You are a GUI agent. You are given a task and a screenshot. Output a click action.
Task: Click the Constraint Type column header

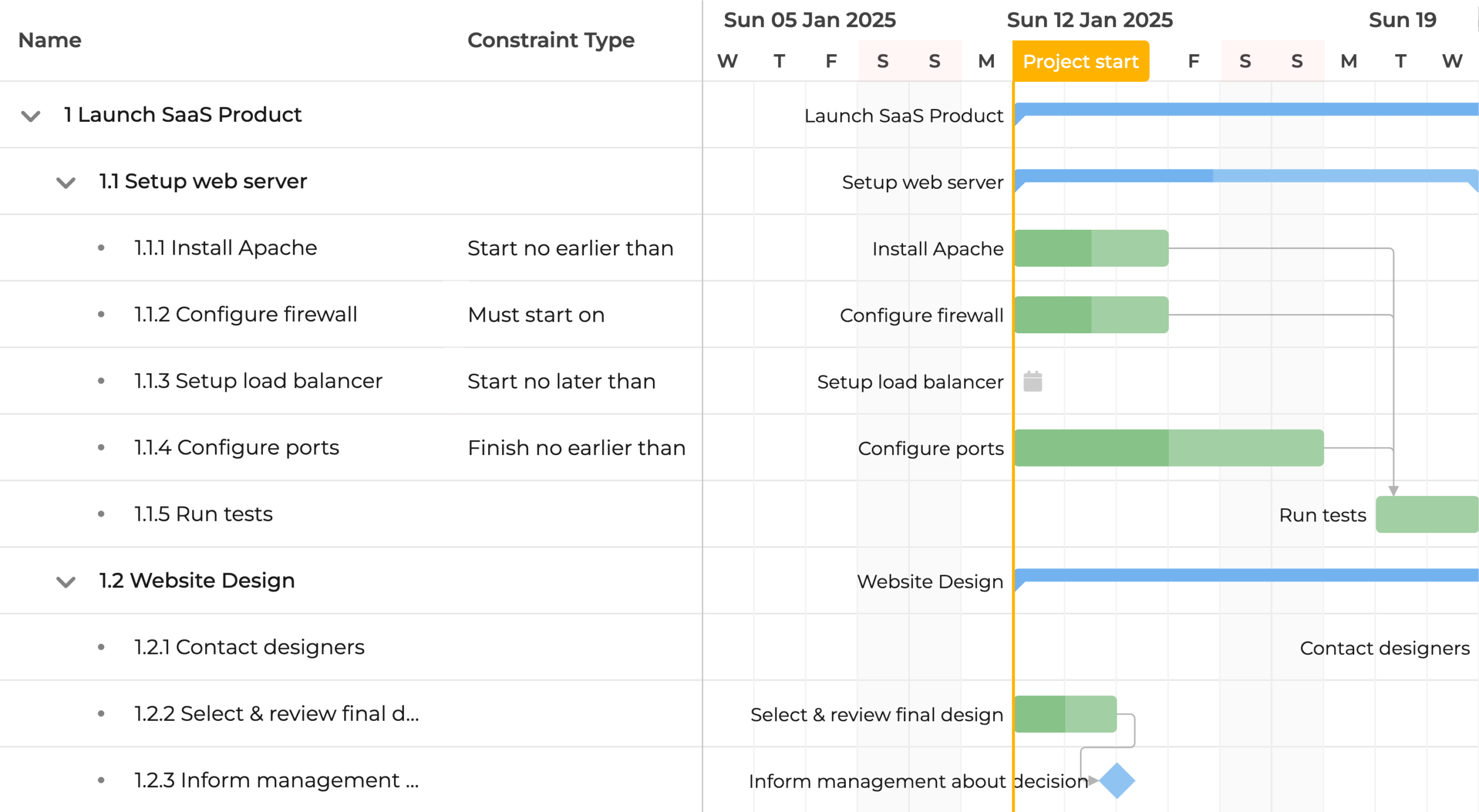tap(551, 40)
